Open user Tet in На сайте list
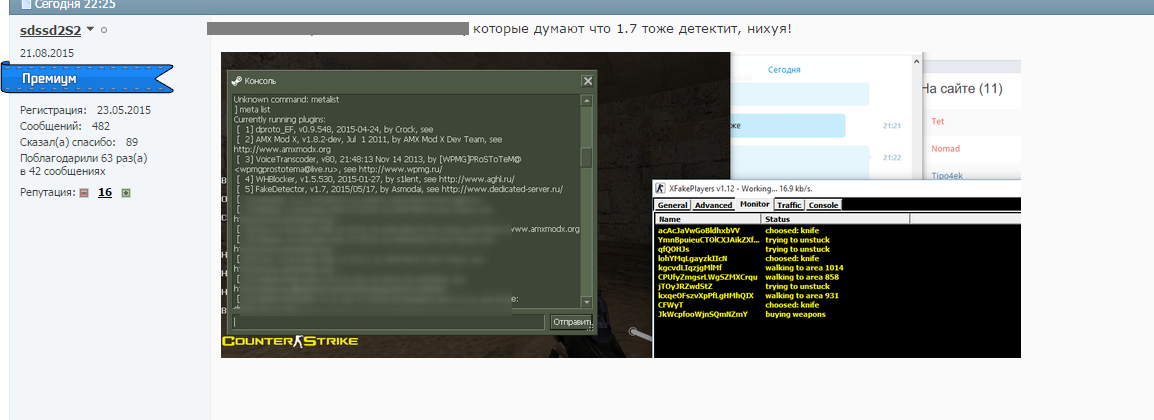 point(938,121)
